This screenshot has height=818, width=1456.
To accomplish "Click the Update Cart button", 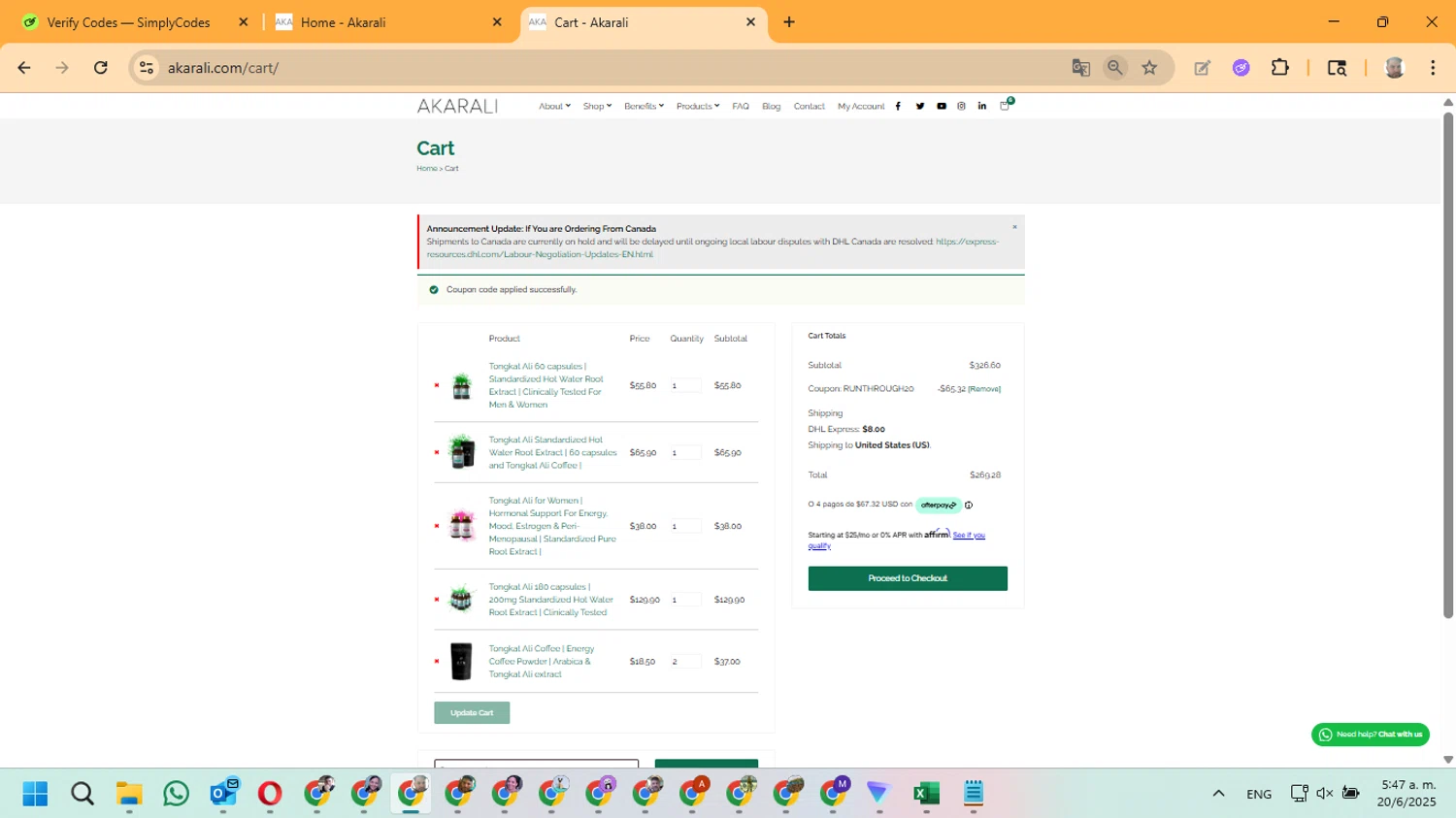I will tap(472, 713).
